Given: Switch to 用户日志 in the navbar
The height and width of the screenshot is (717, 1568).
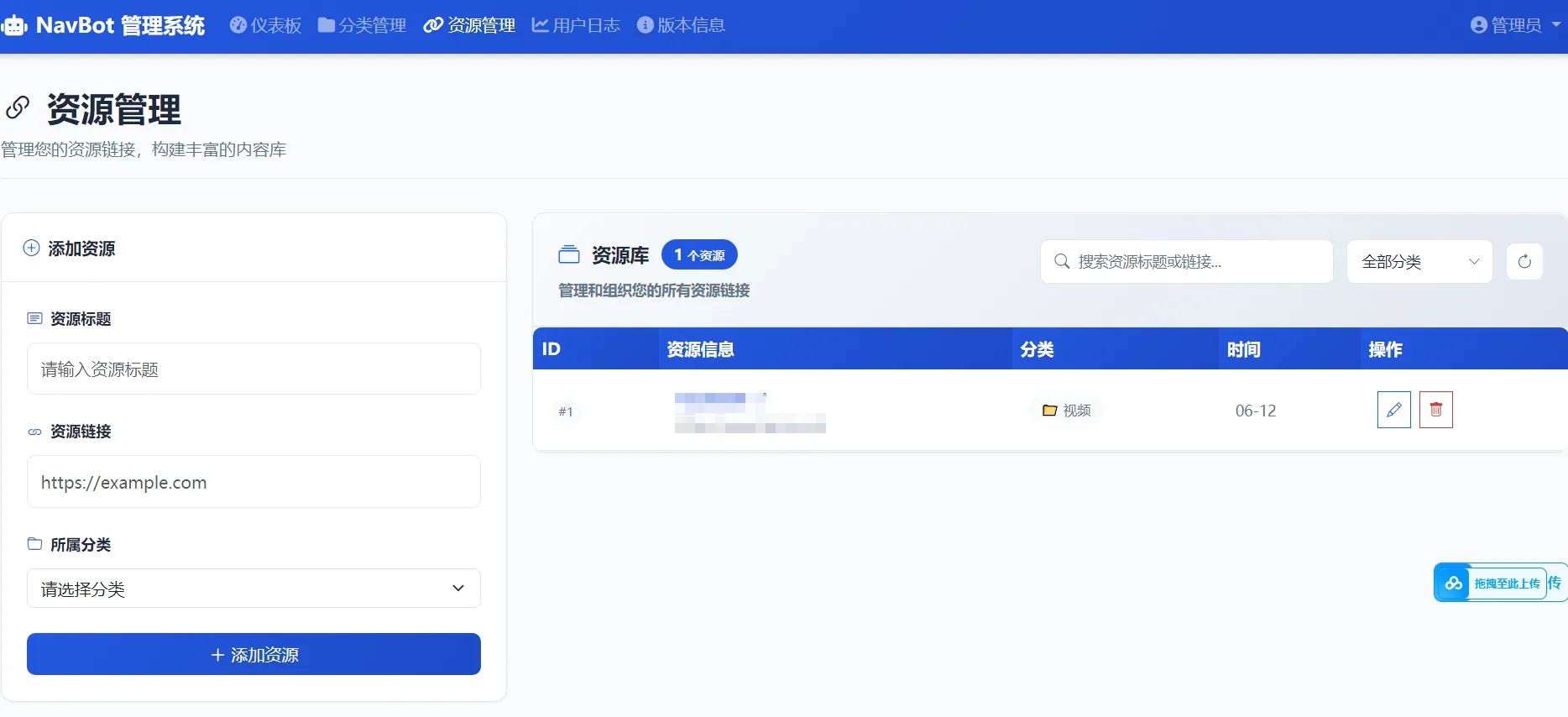Looking at the screenshot, I should coord(576,25).
